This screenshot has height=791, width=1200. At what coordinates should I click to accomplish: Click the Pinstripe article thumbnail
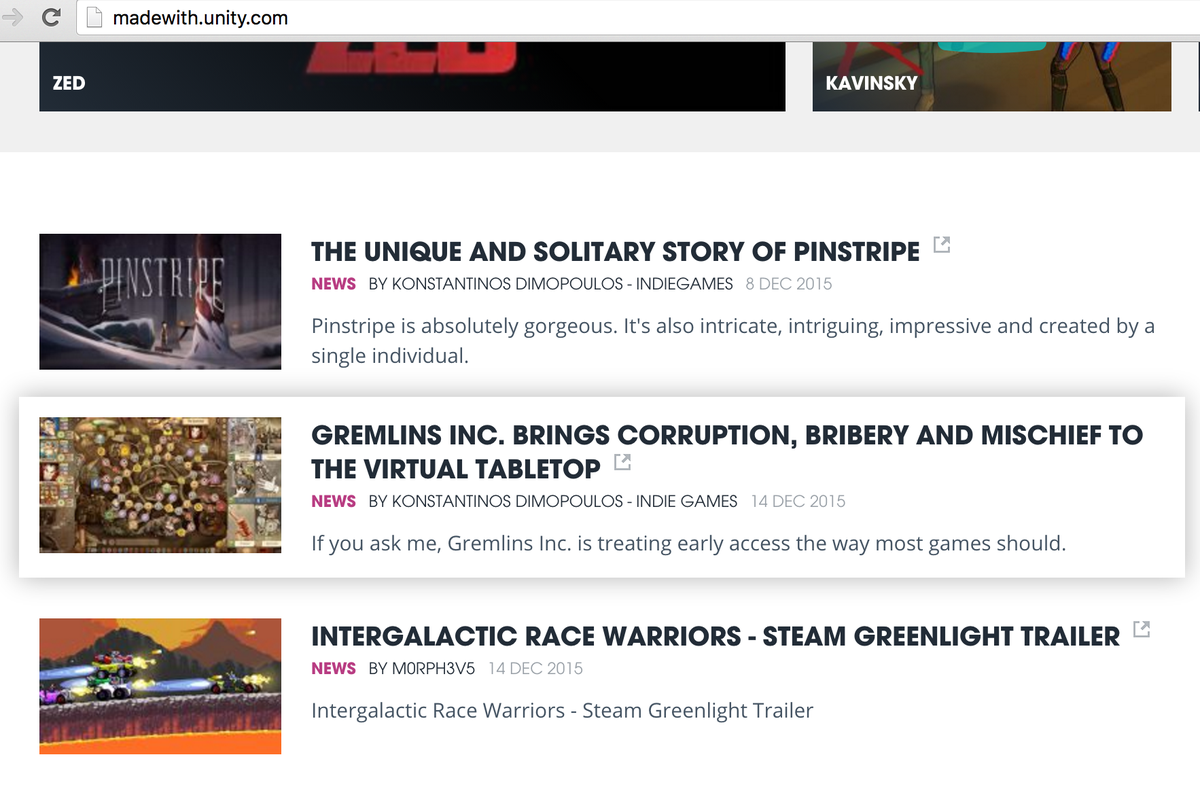click(x=160, y=302)
